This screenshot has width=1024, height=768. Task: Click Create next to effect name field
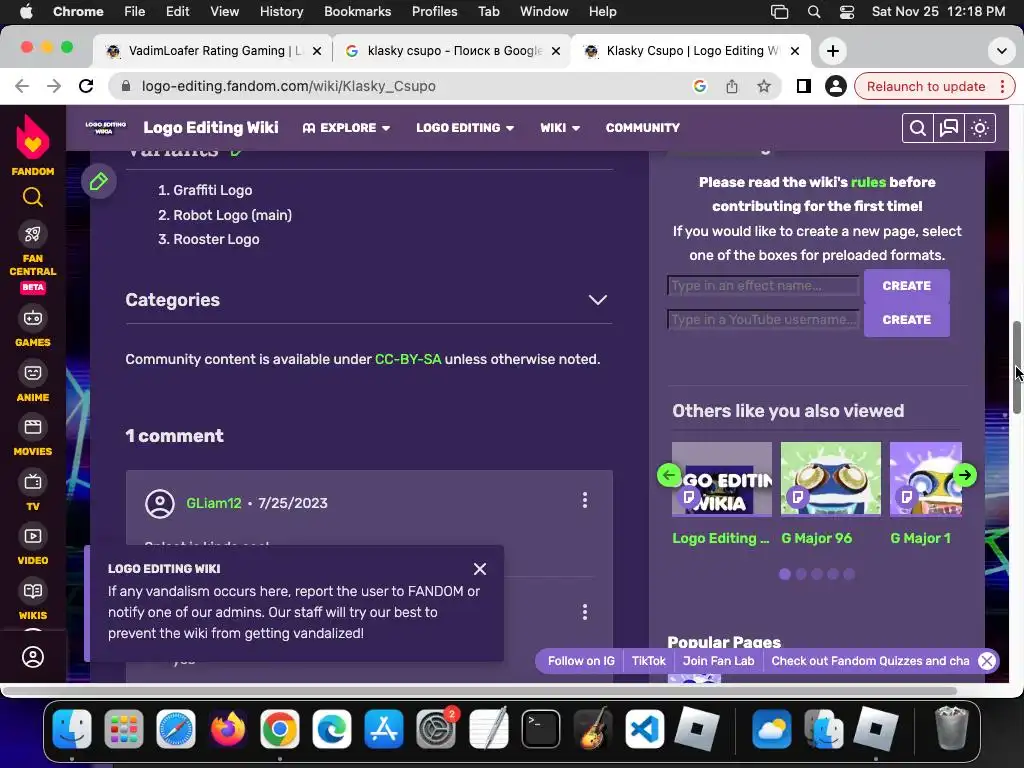coord(906,286)
